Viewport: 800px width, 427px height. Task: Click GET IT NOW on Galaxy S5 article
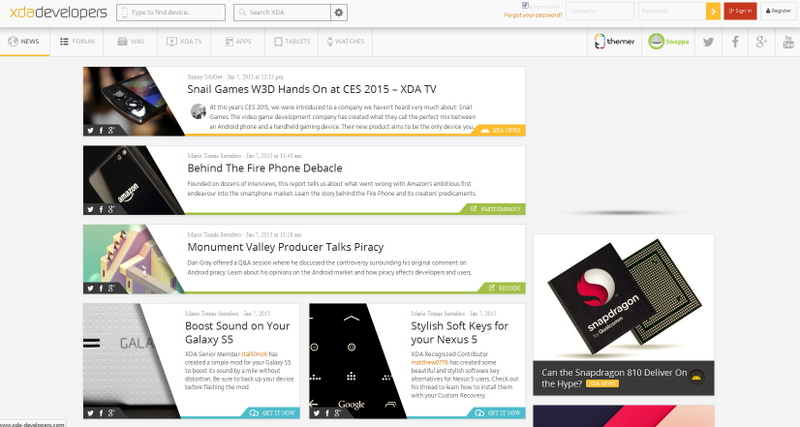(273, 413)
